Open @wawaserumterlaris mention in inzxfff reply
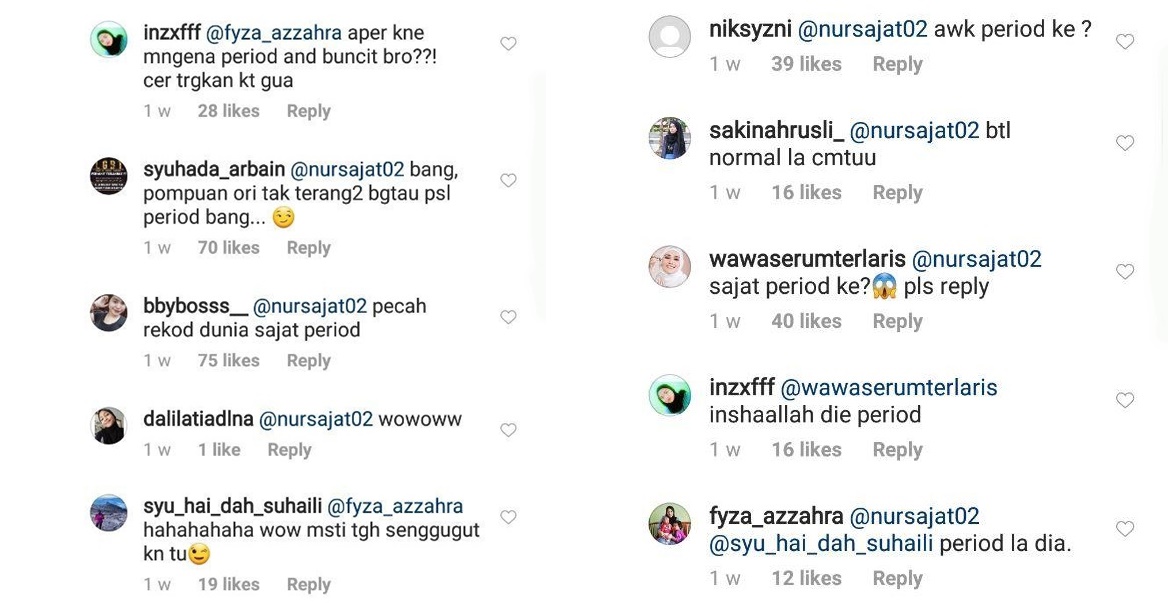The width and height of the screenshot is (1168, 606). (889, 388)
